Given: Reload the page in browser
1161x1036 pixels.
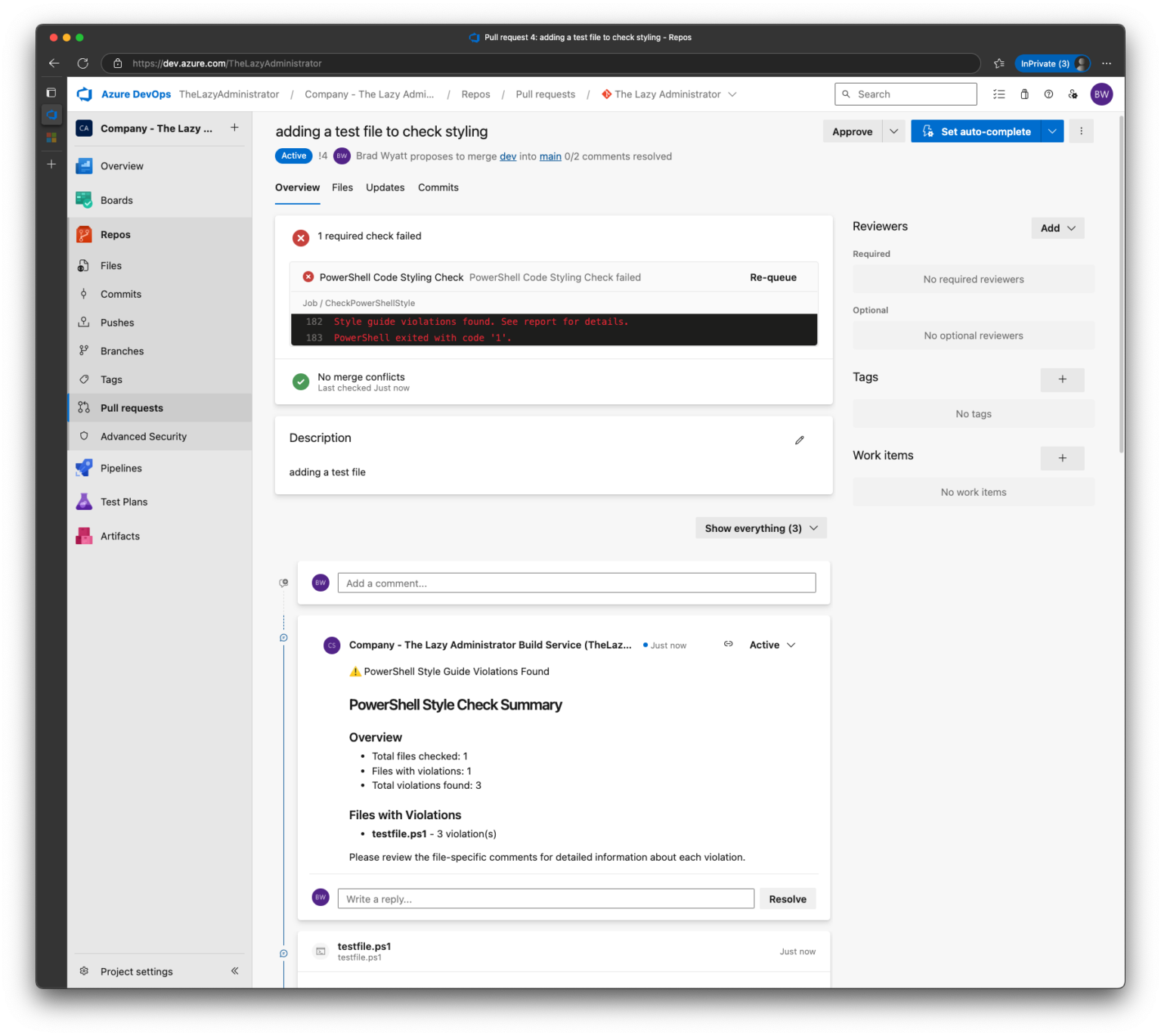Looking at the screenshot, I should pos(83,63).
